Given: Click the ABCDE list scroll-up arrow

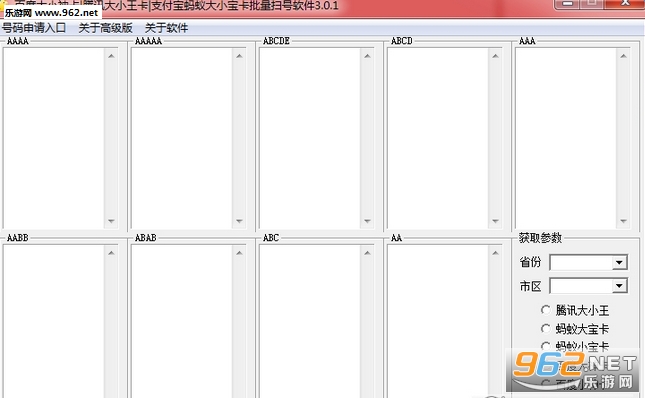Looking at the screenshot, I should point(367,56).
